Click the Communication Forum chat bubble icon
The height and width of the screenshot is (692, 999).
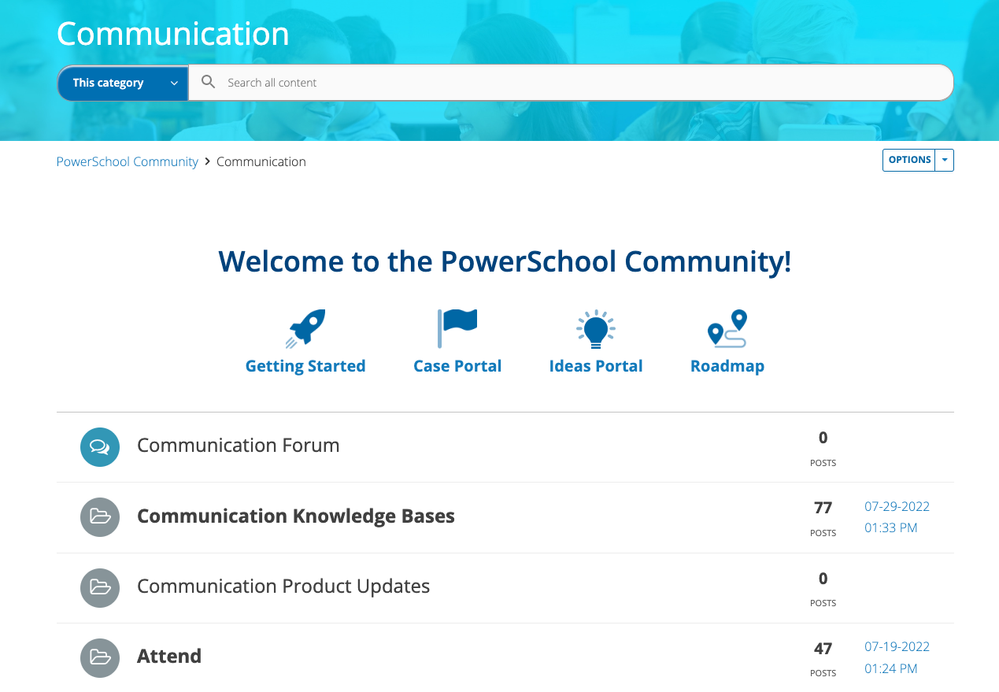coord(100,447)
